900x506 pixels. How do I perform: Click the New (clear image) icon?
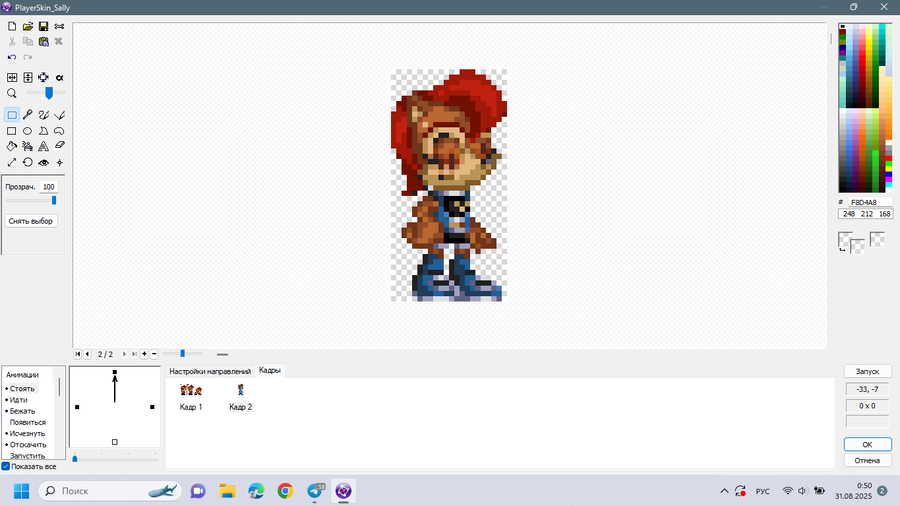[x=12, y=26]
